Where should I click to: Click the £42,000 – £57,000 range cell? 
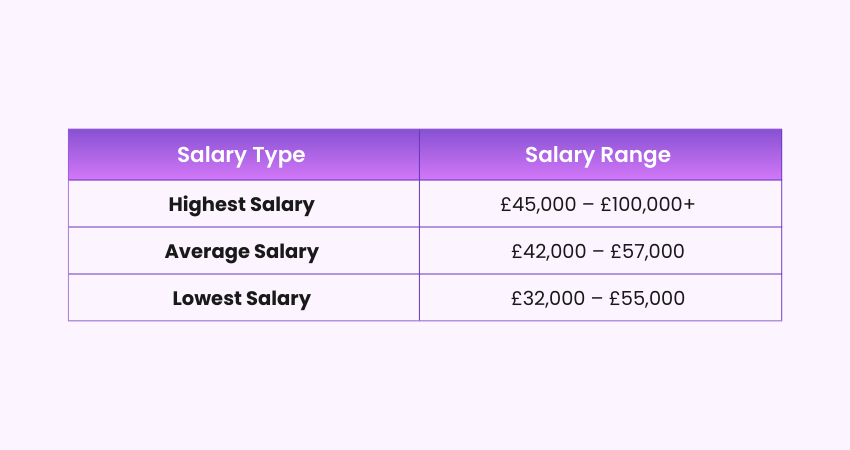(598, 251)
